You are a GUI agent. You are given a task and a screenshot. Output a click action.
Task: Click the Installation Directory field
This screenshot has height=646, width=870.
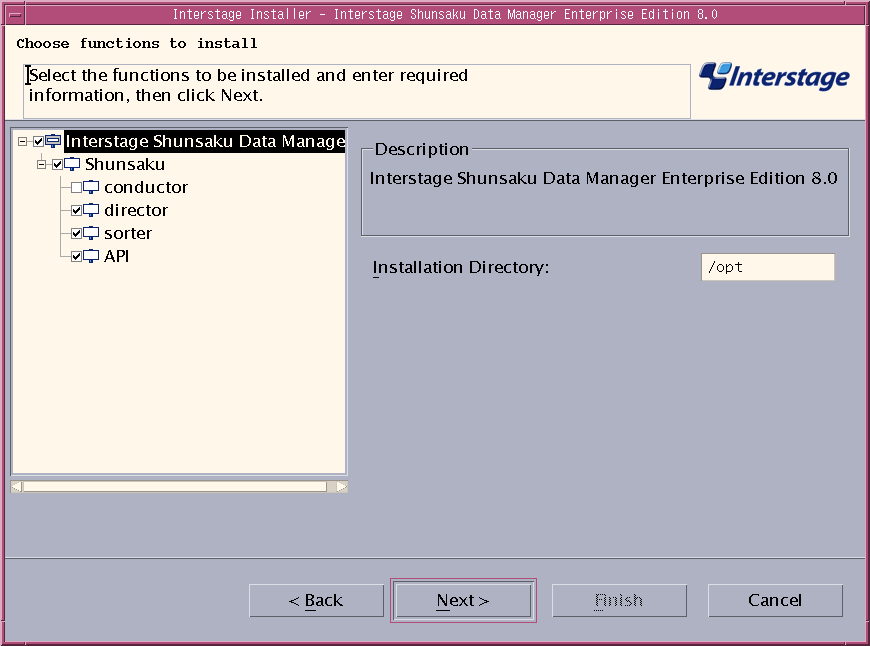[768, 267]
